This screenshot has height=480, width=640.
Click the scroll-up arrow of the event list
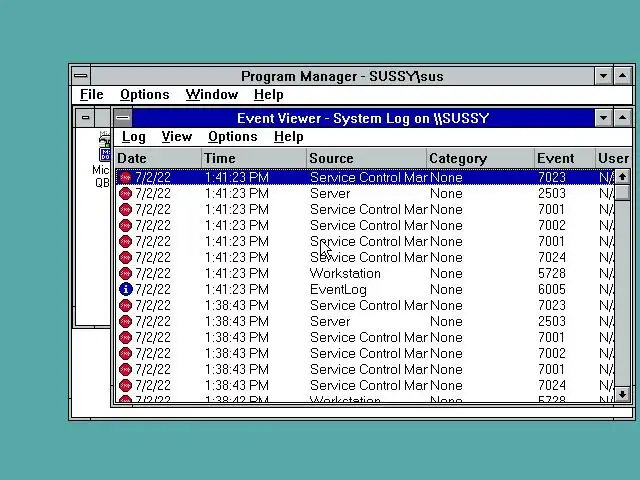(x=622, y=177)
